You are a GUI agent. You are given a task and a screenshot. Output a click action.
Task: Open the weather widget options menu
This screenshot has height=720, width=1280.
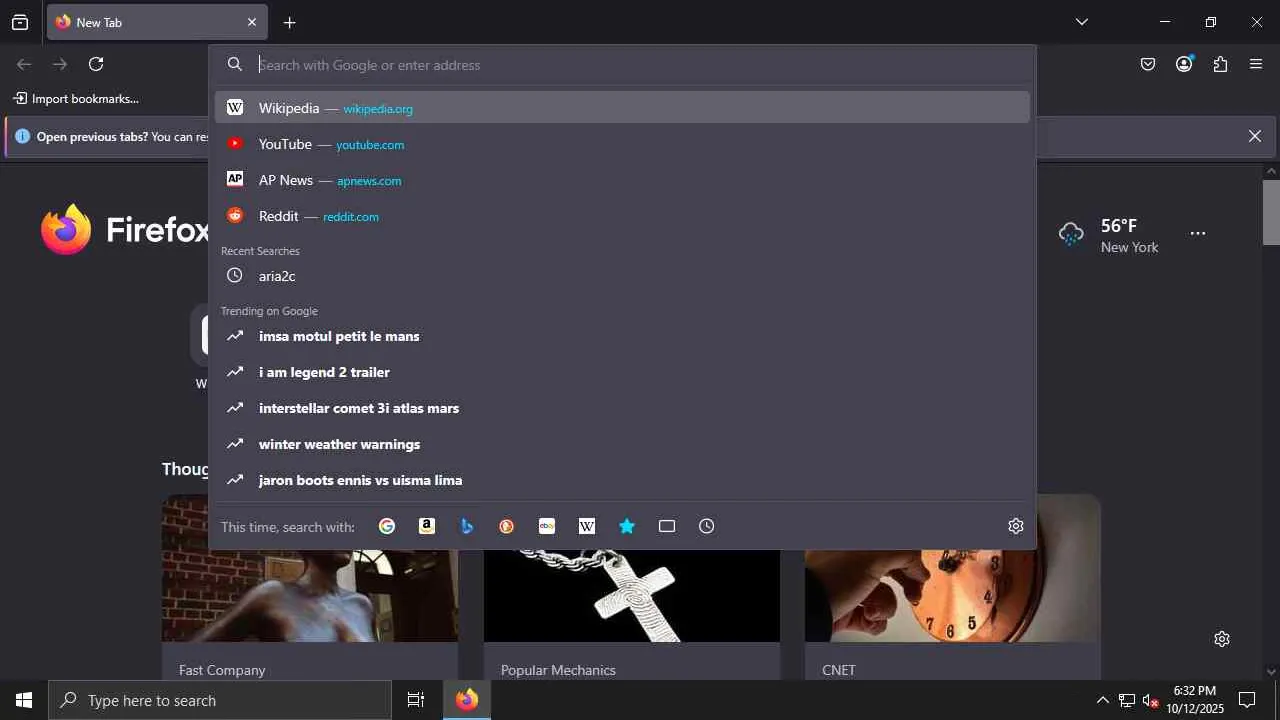1198,233
